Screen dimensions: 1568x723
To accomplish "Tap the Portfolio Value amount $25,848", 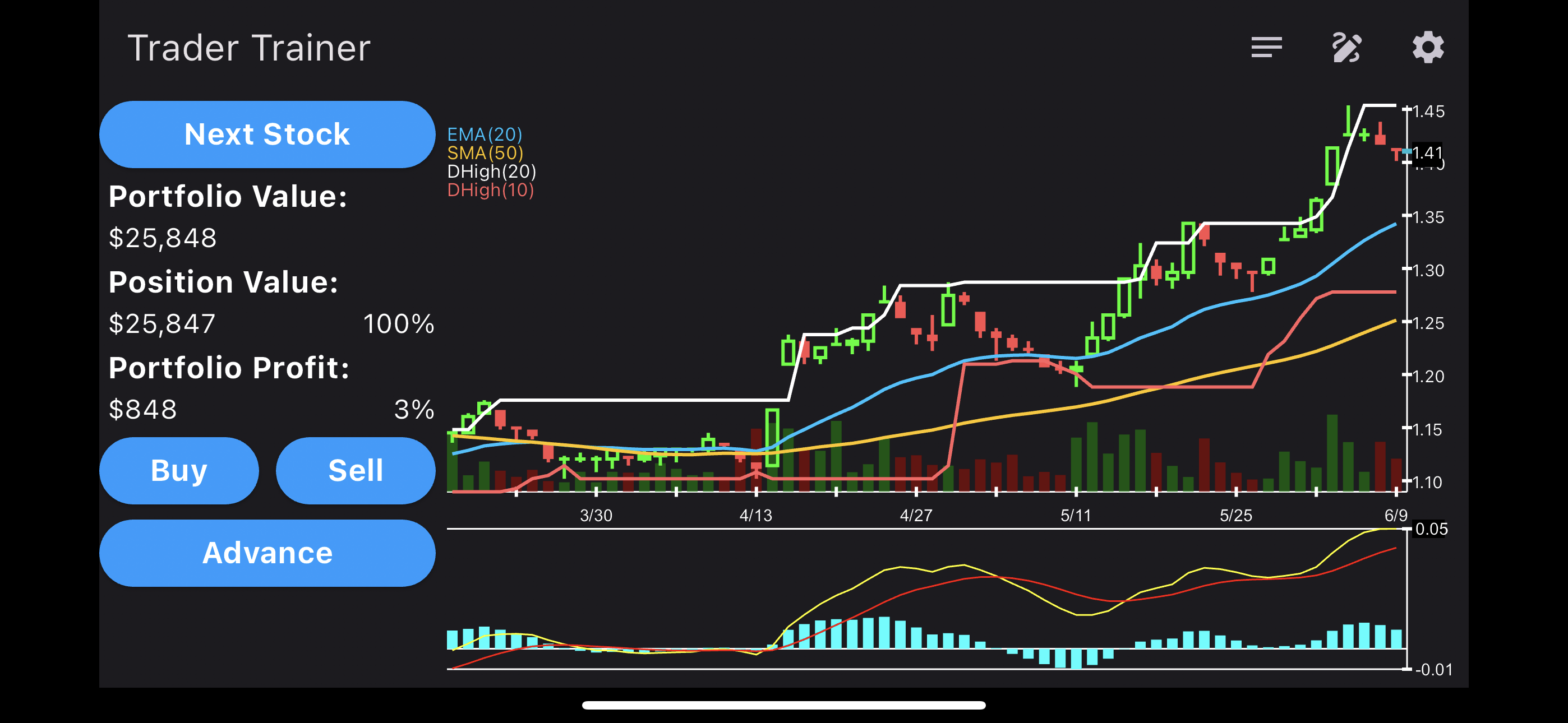I will (163, 238).
